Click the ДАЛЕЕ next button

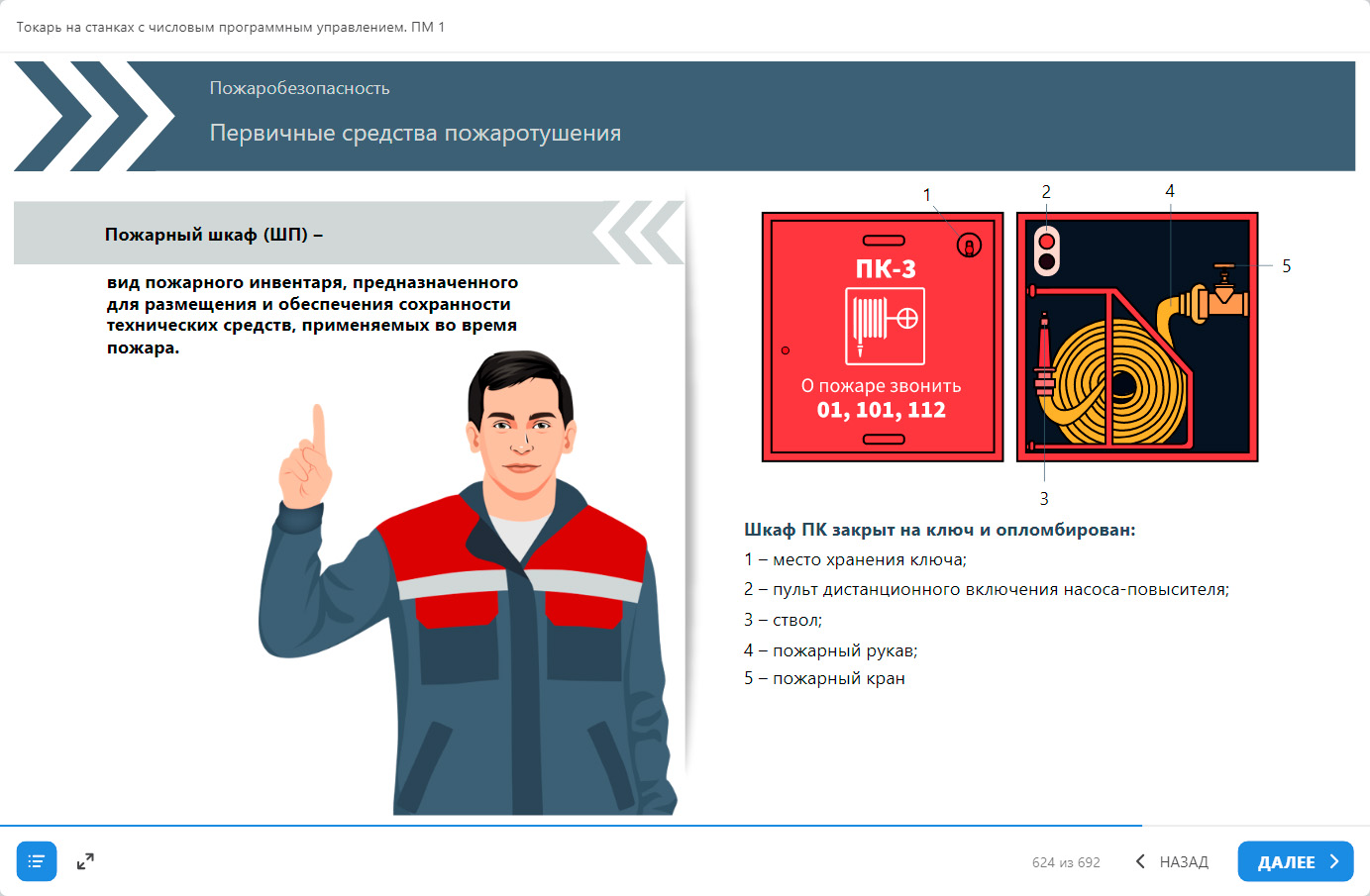click(1295, 861)
